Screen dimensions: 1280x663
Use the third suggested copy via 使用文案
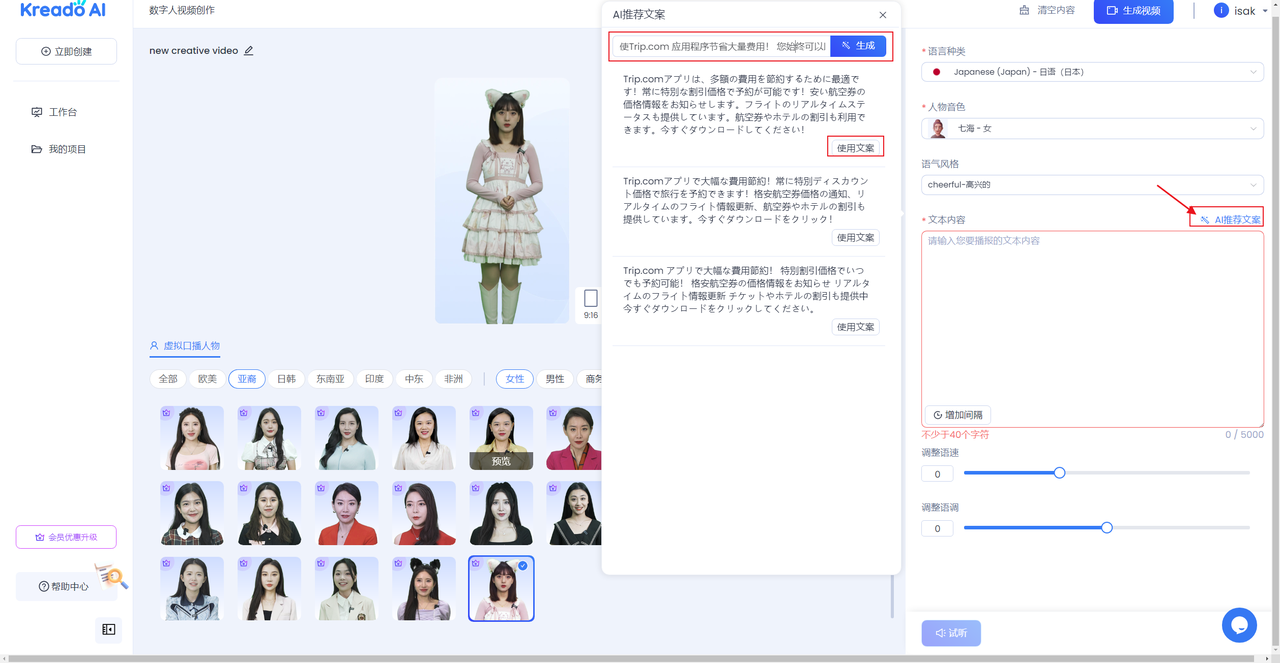point(855,327)
